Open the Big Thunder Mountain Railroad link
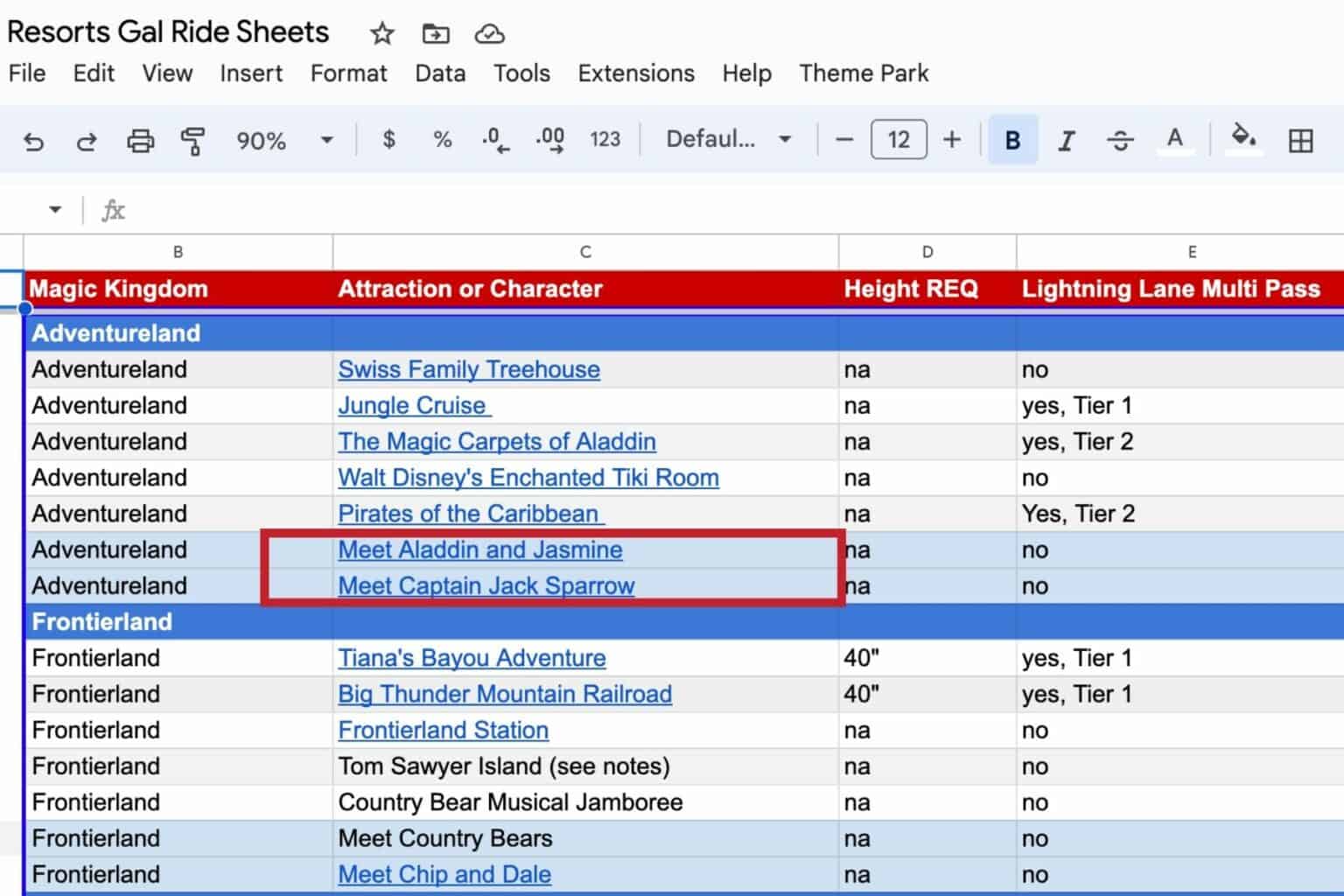Viewport: 1344px width, 896px height. [x=505, y=694]
